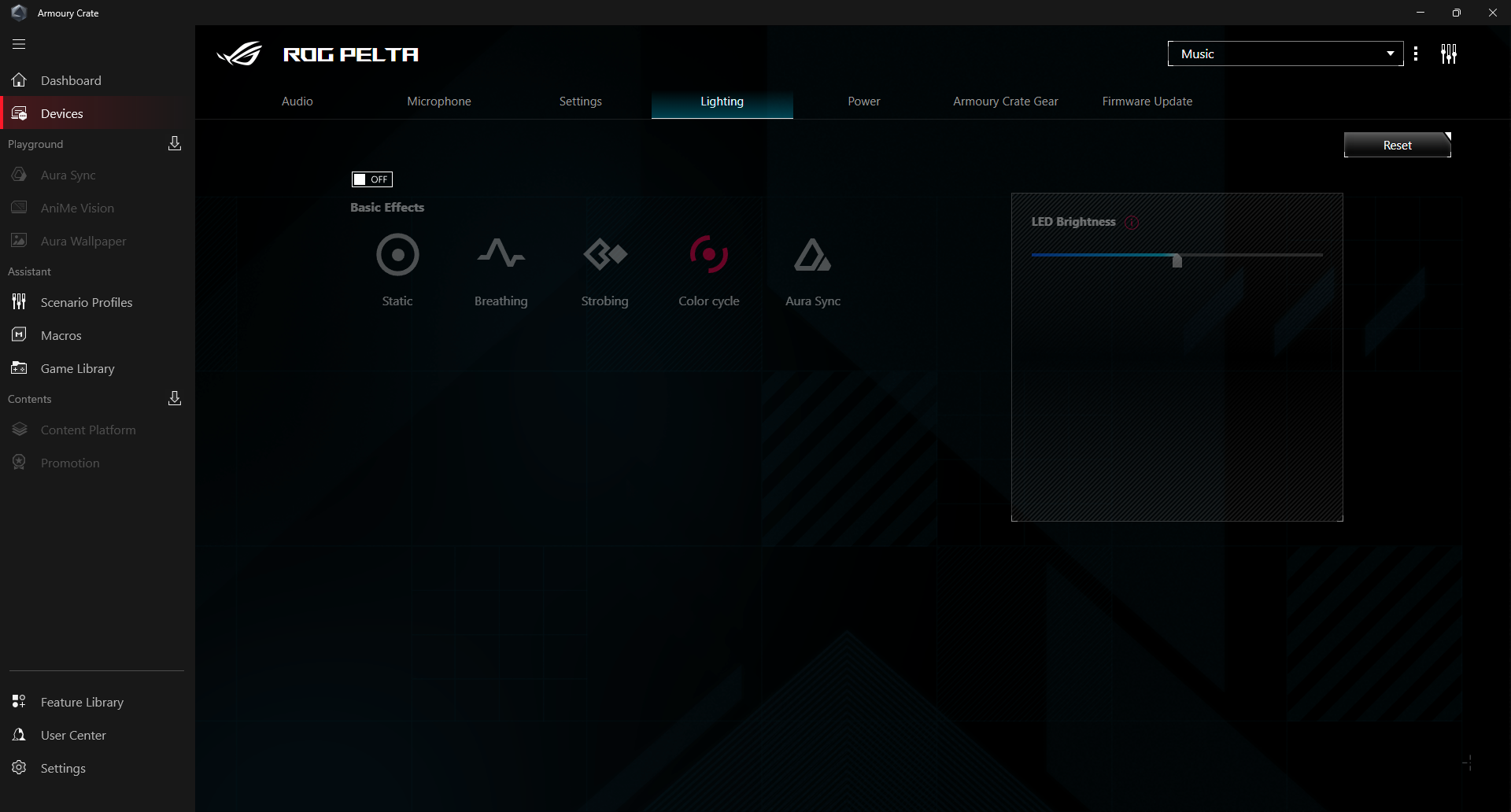
Task: Open the equalizer sliders icon at top right
Action: coord(1449,54)
